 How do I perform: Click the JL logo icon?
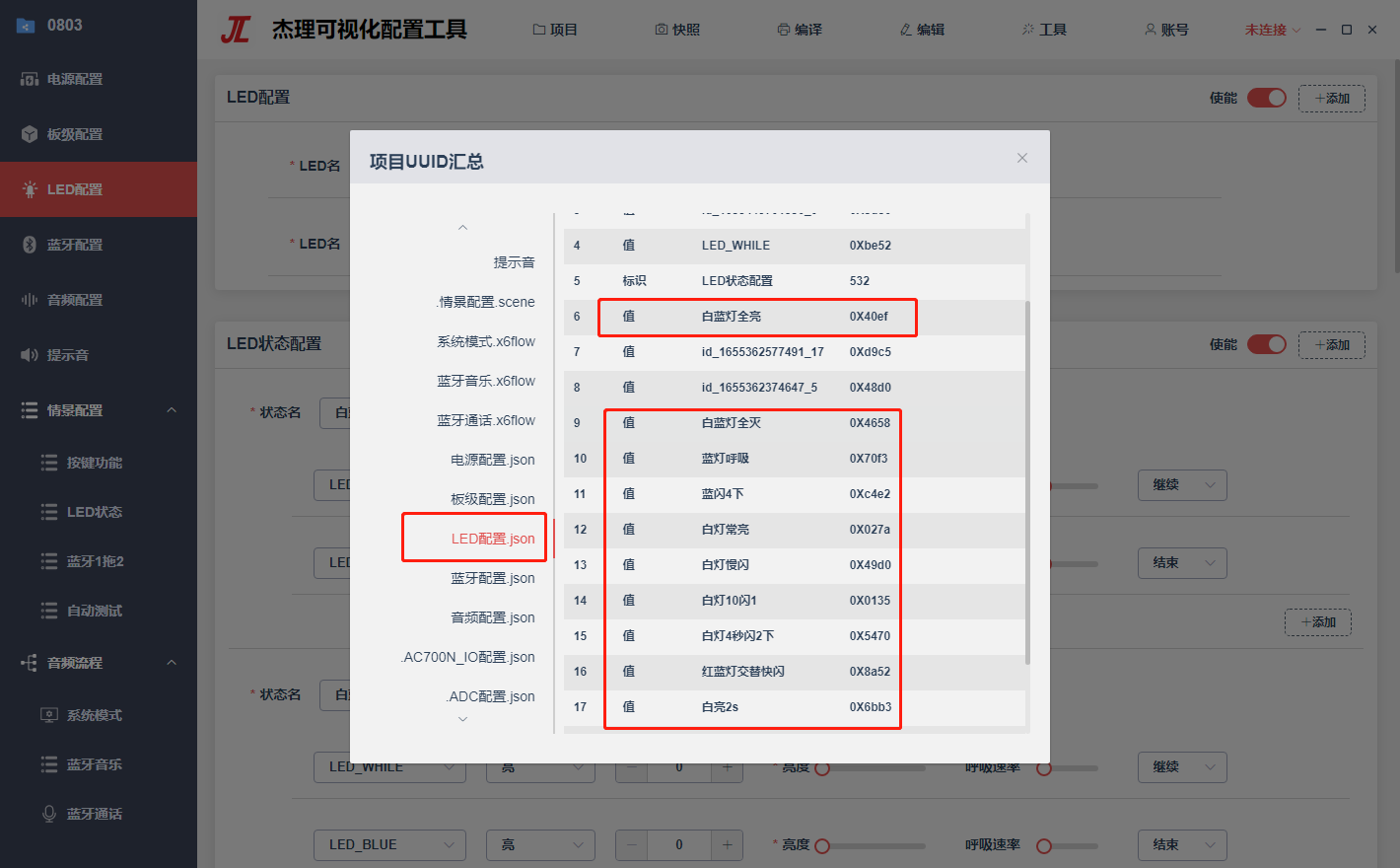pyautogui.click(x=236, y=30)
